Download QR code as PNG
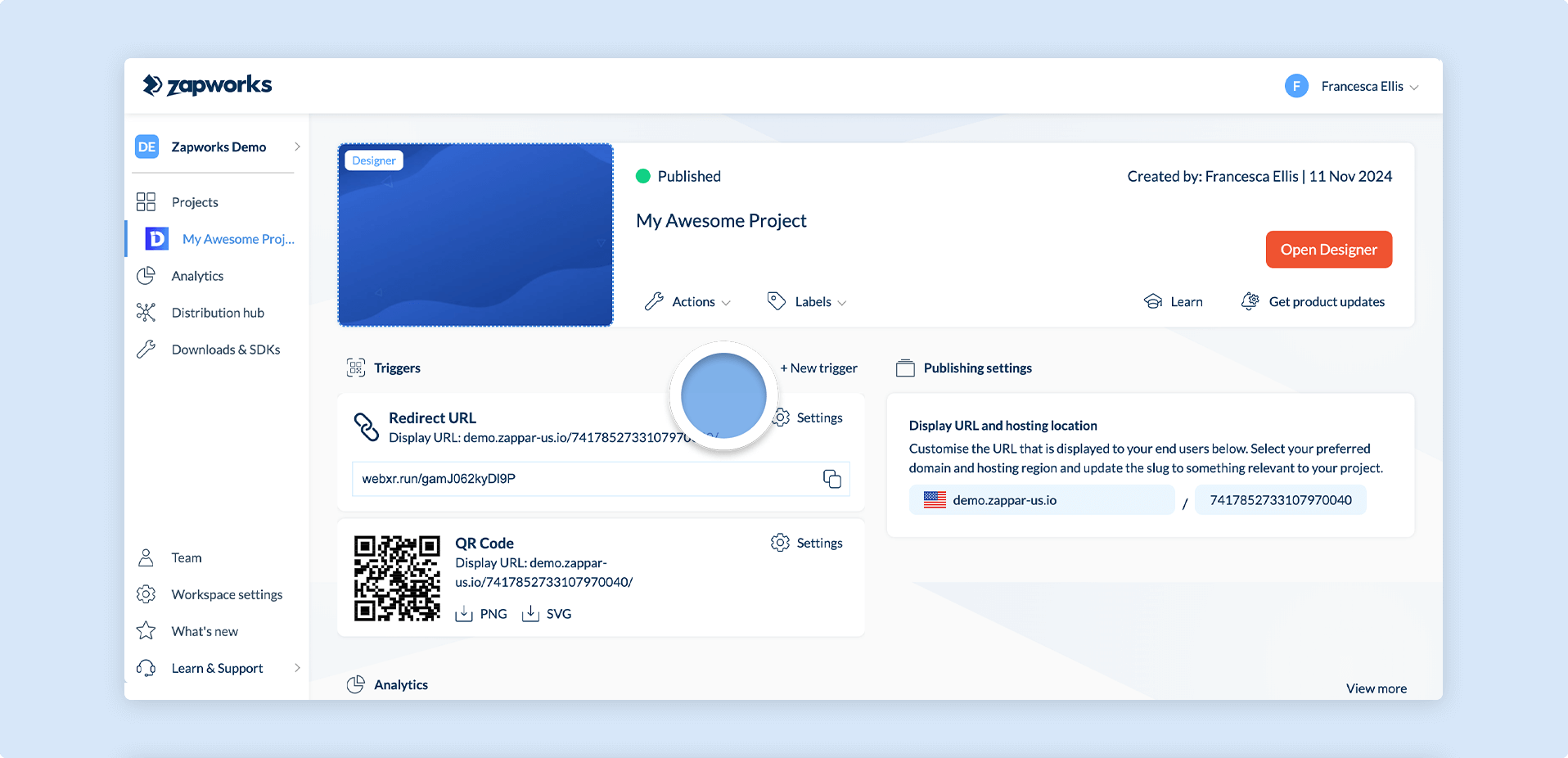Screen dimensions: 1568x758 click(x=481, y=614)
